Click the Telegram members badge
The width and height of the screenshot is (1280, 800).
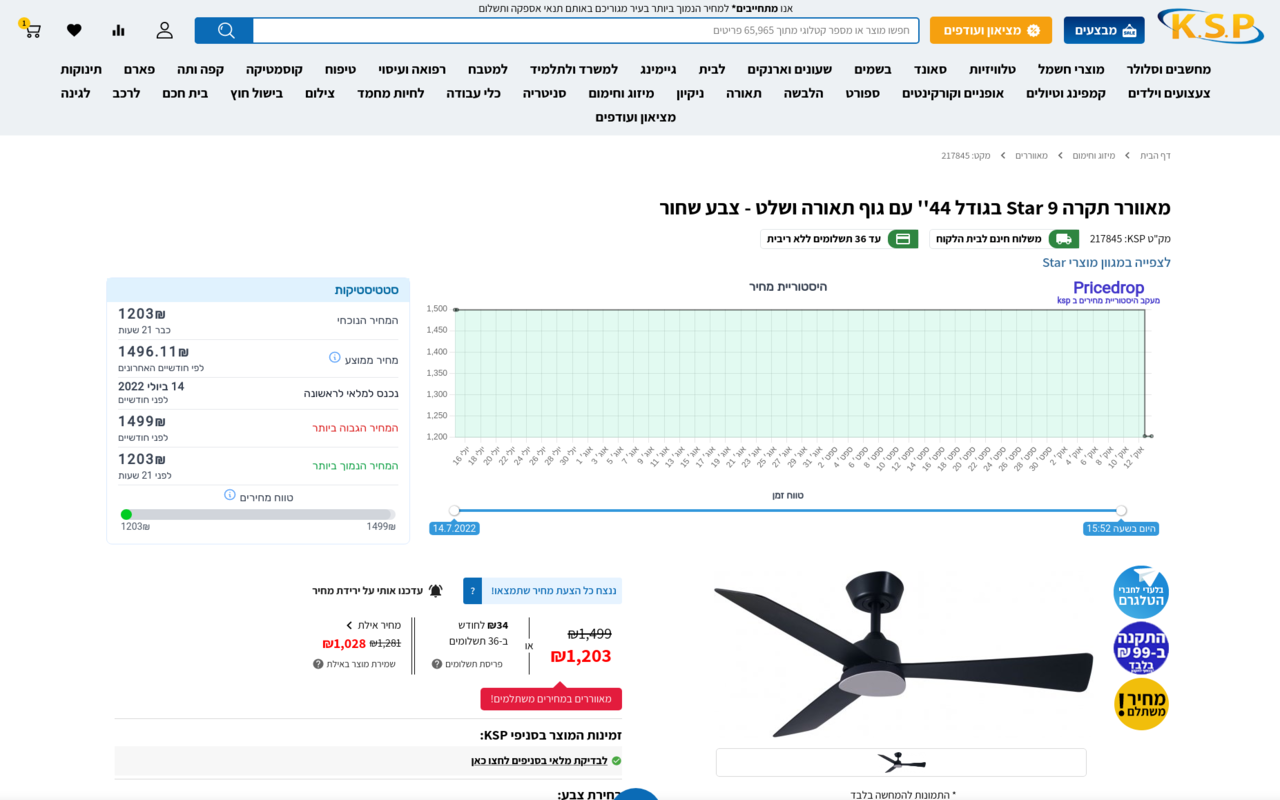1141,592
